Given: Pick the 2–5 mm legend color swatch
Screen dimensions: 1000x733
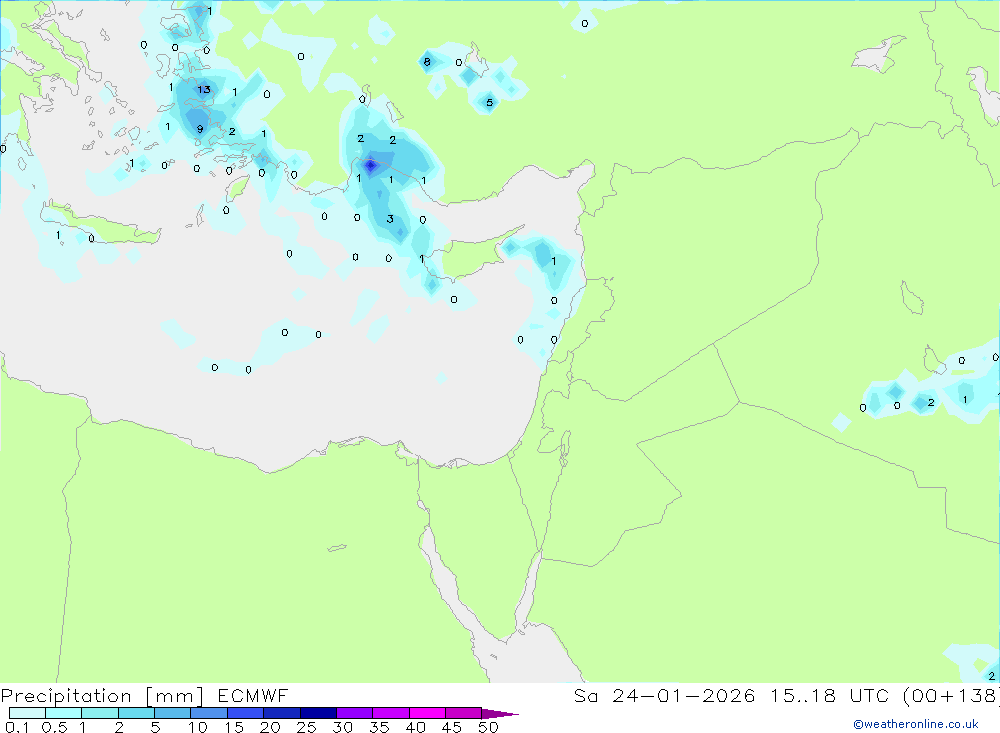Looking at the screenshot, I should click(136, 713).
